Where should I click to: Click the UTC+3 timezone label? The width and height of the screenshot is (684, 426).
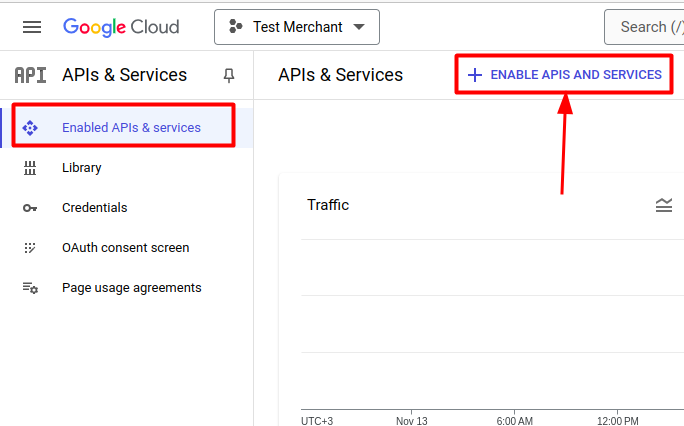317,421
